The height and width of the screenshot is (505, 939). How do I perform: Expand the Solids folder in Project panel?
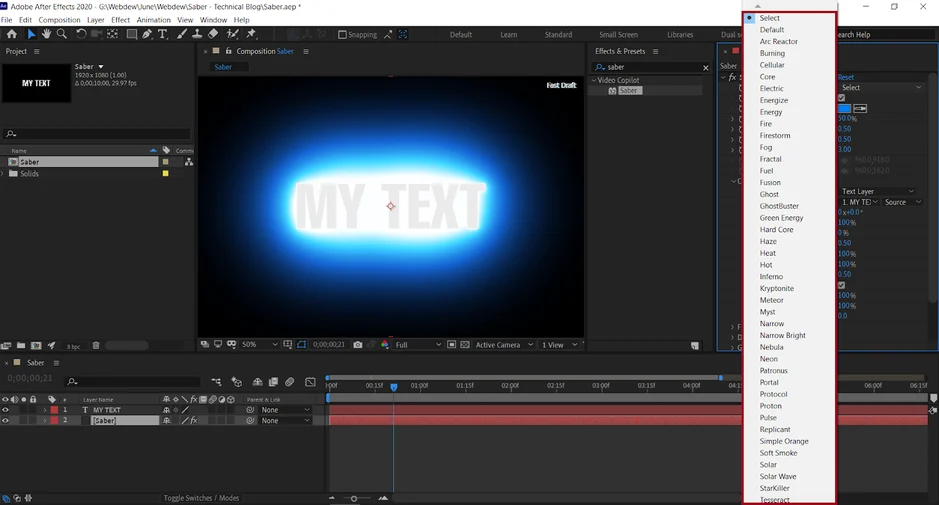tap(3, 174)
